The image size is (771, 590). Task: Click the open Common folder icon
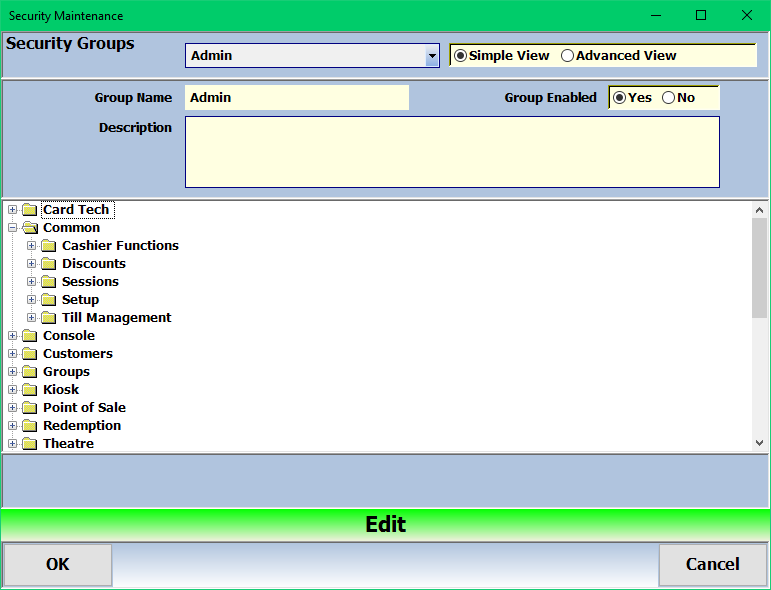click(x=29, y=228)
